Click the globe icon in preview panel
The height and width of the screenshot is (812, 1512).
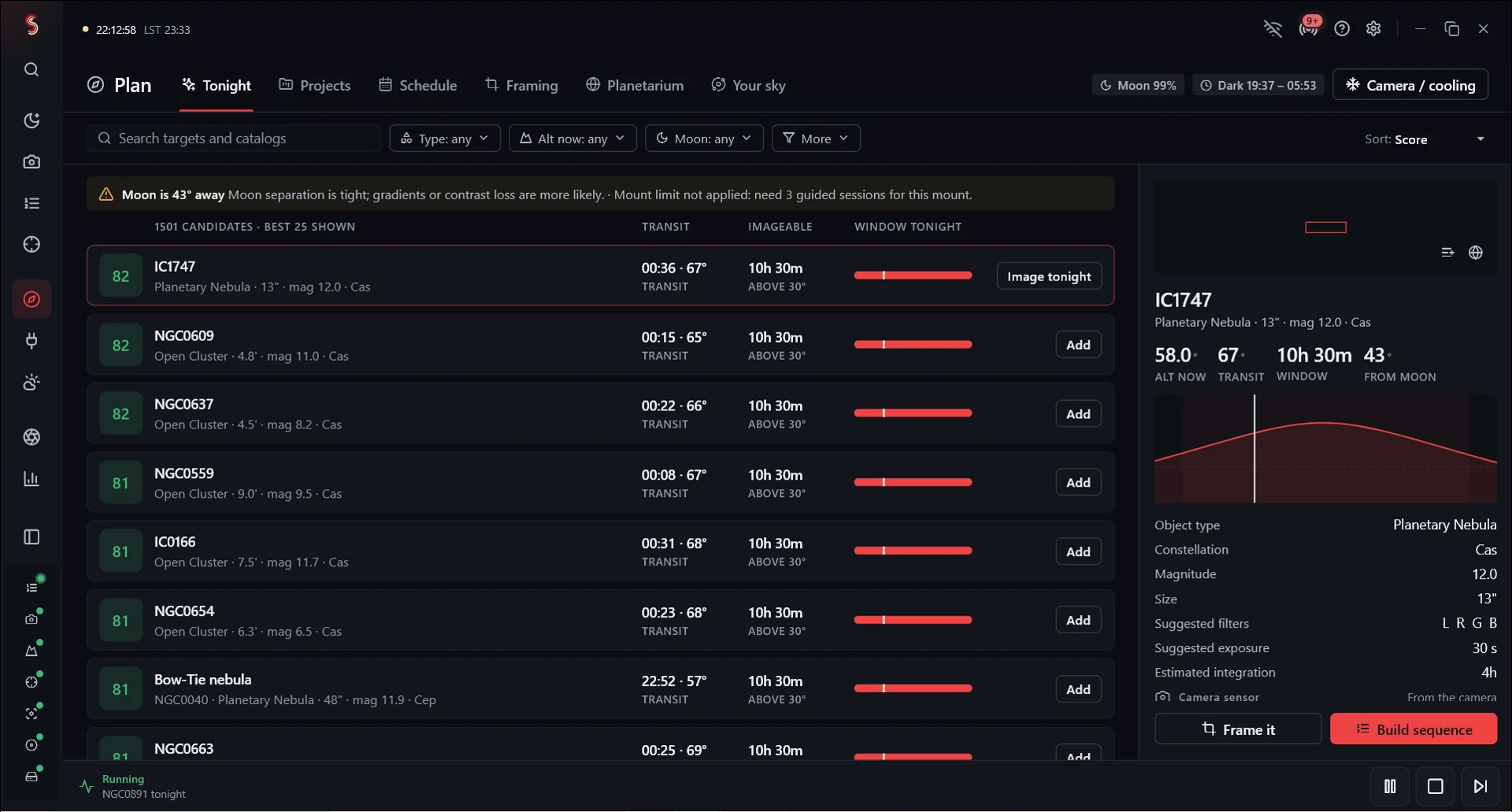pos(1476,253)
